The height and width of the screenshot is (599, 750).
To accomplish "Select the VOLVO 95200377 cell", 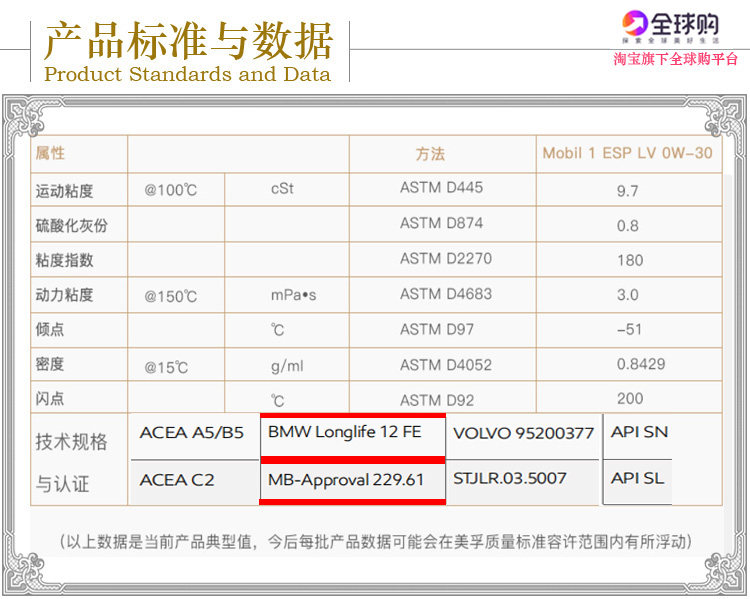I will pyautogui.click(x=522, y=437).
